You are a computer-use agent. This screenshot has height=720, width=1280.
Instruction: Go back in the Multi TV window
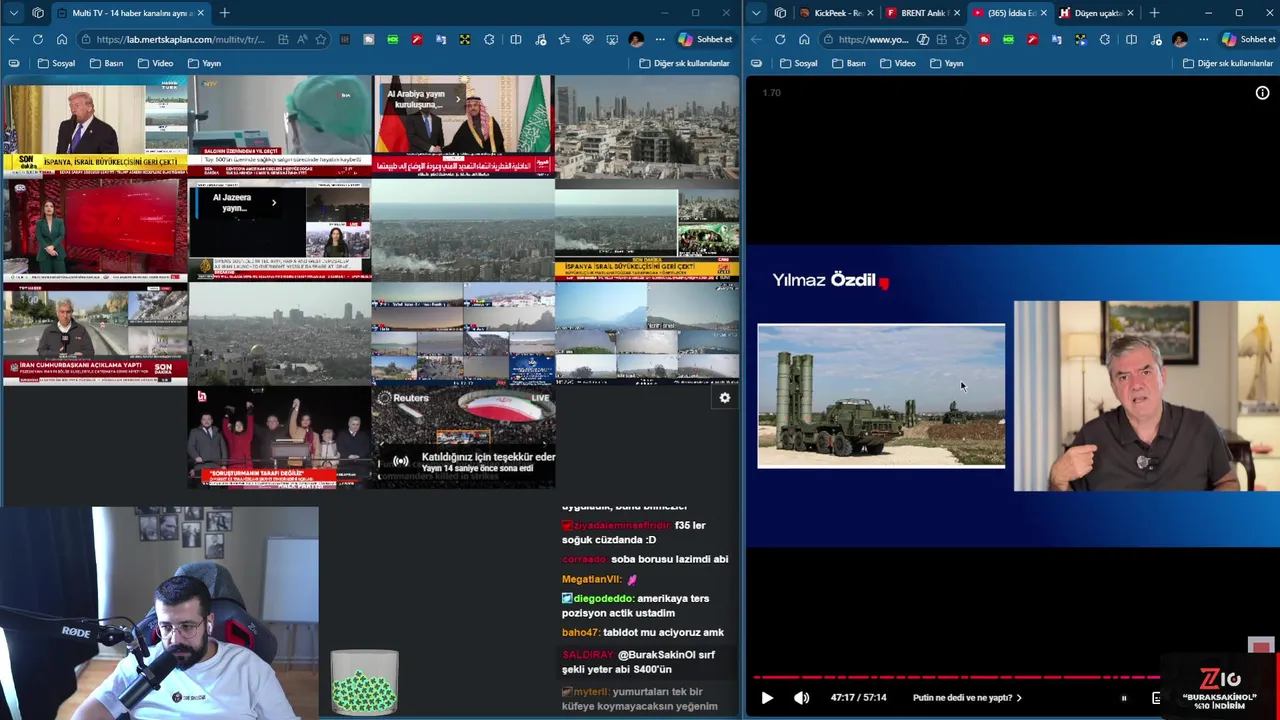(x=14, y=39)
